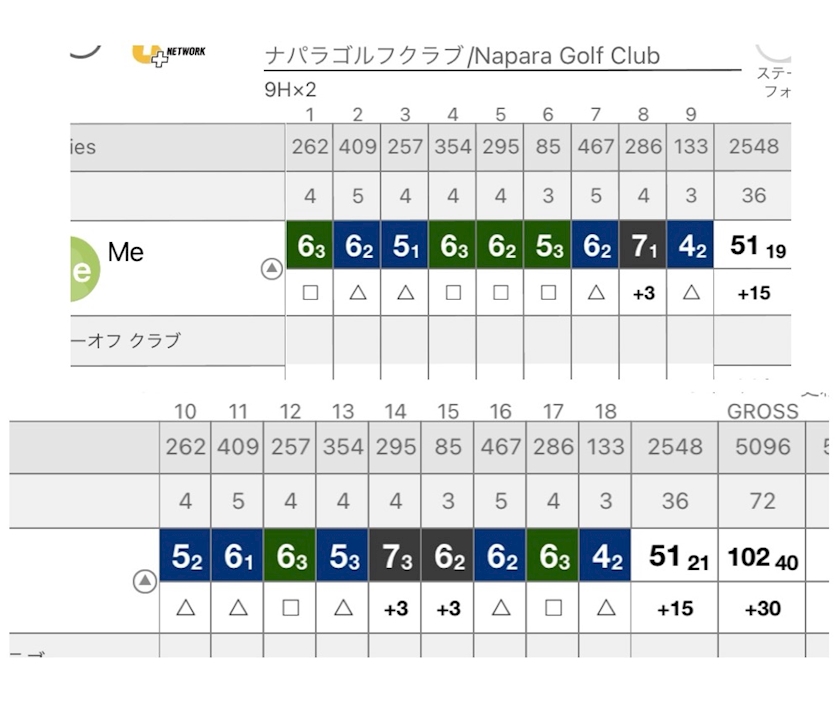The height and width of the screenshot is (728, 840).
Task: Open the Napara Golf Club course name field
Action: 462,56
